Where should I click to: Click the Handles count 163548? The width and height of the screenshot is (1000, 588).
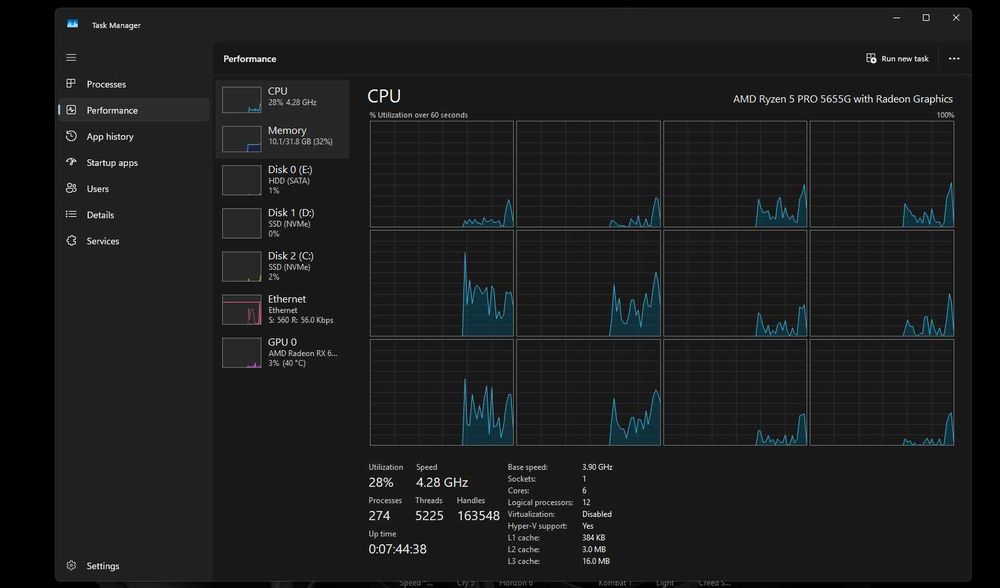[478, 515]
